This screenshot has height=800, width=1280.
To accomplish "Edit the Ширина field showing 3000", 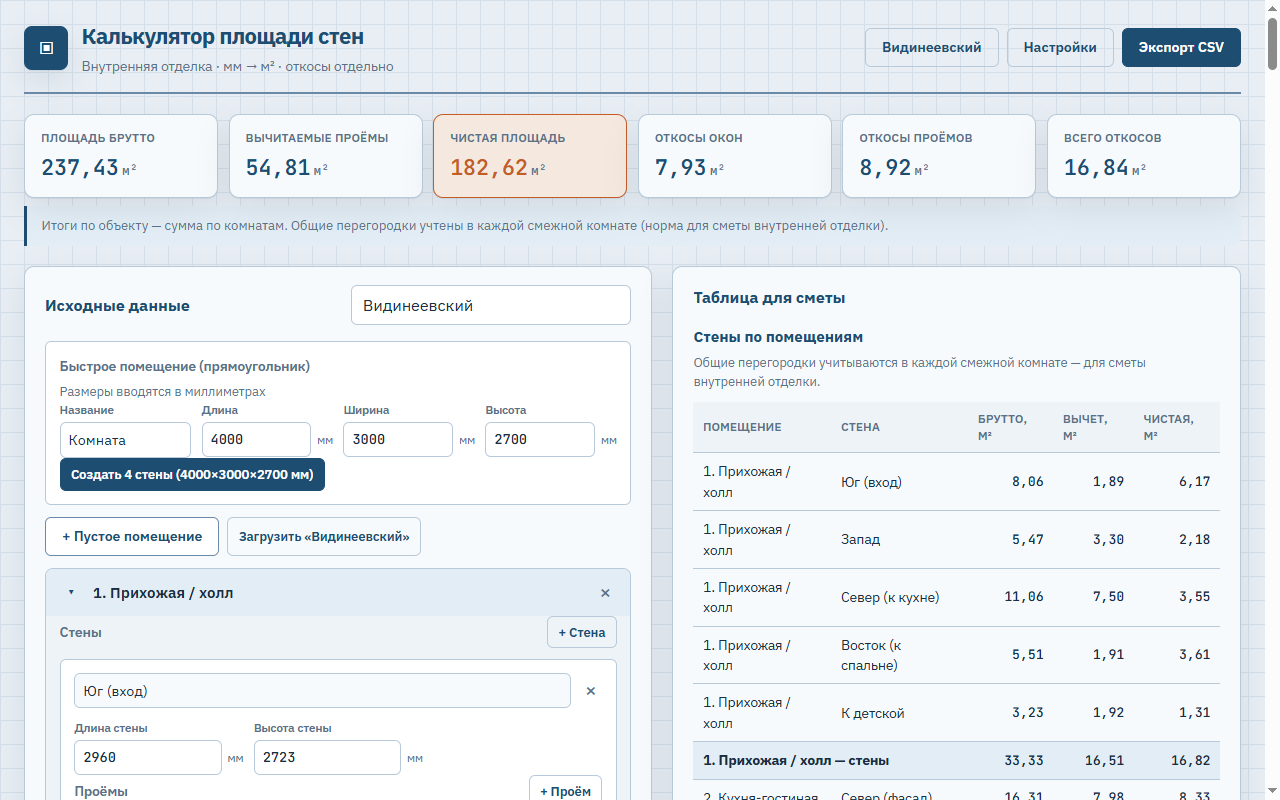I will click(x=398, y=439).
